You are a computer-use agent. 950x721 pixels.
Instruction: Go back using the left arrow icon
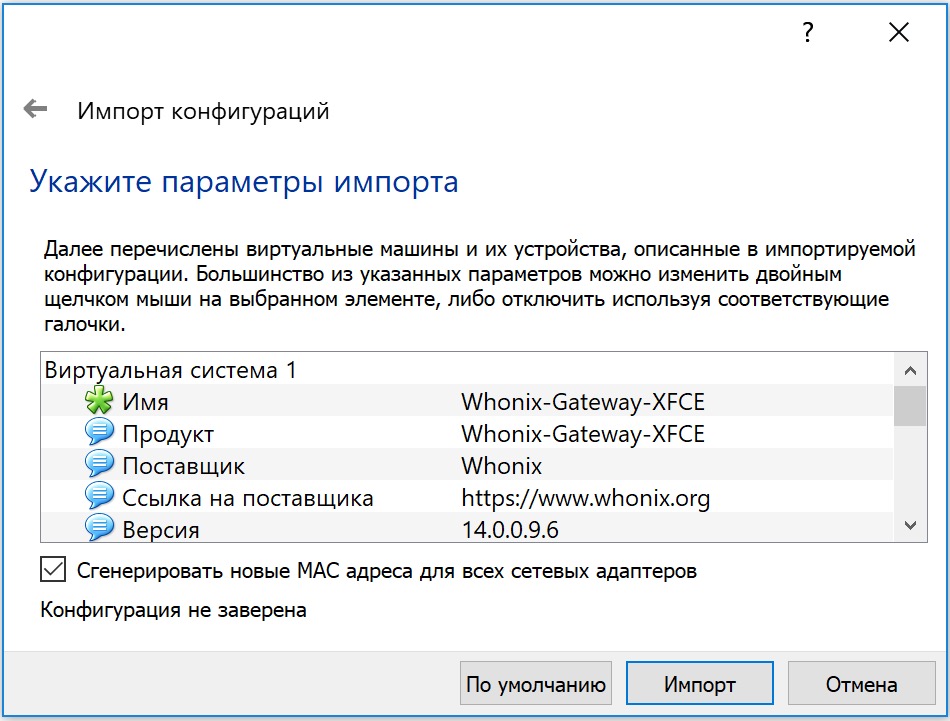[x=35, y=109]
